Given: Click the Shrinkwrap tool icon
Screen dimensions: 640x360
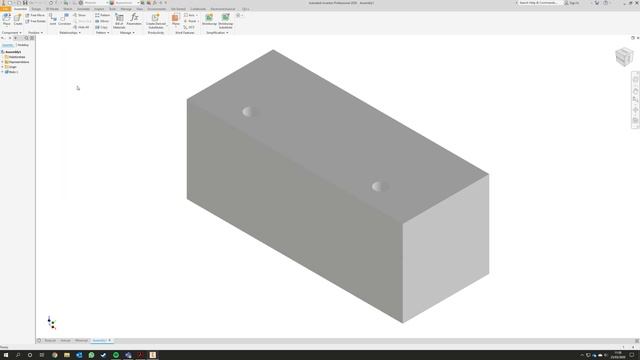Looking at the screenshot, I should (209, 19).
